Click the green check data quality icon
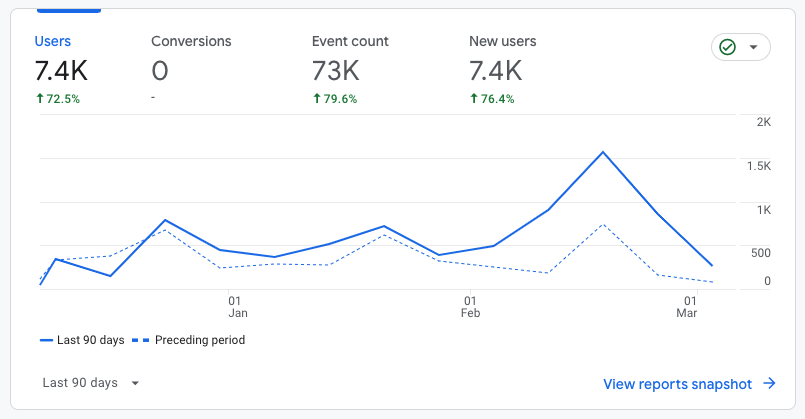805x419 pixels. 728,47
